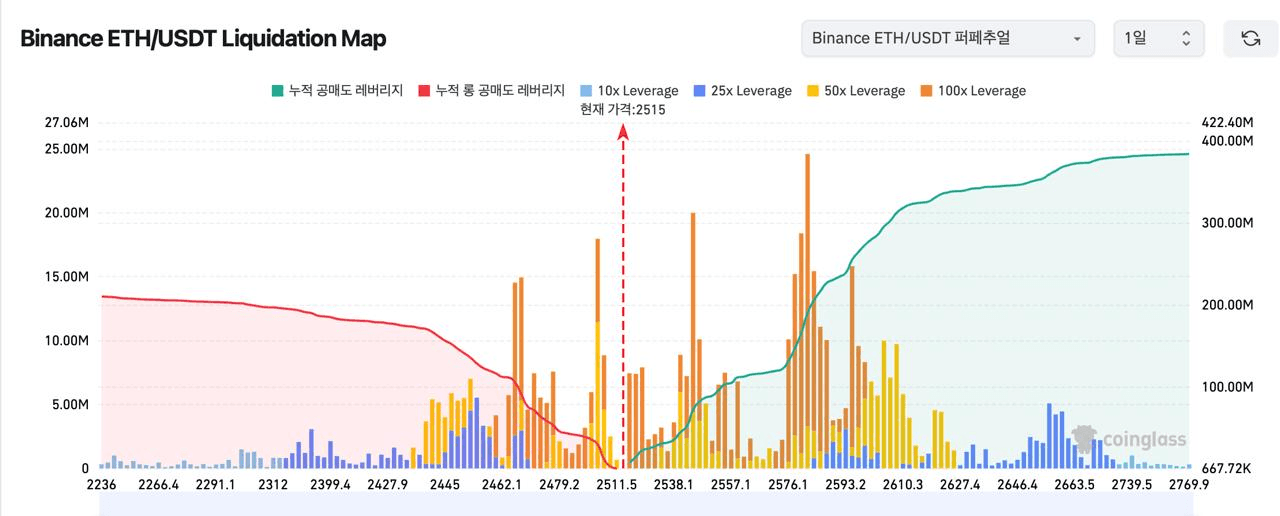Click the 2427.9 price axis label
The image size is (1280, 516).
388,484
